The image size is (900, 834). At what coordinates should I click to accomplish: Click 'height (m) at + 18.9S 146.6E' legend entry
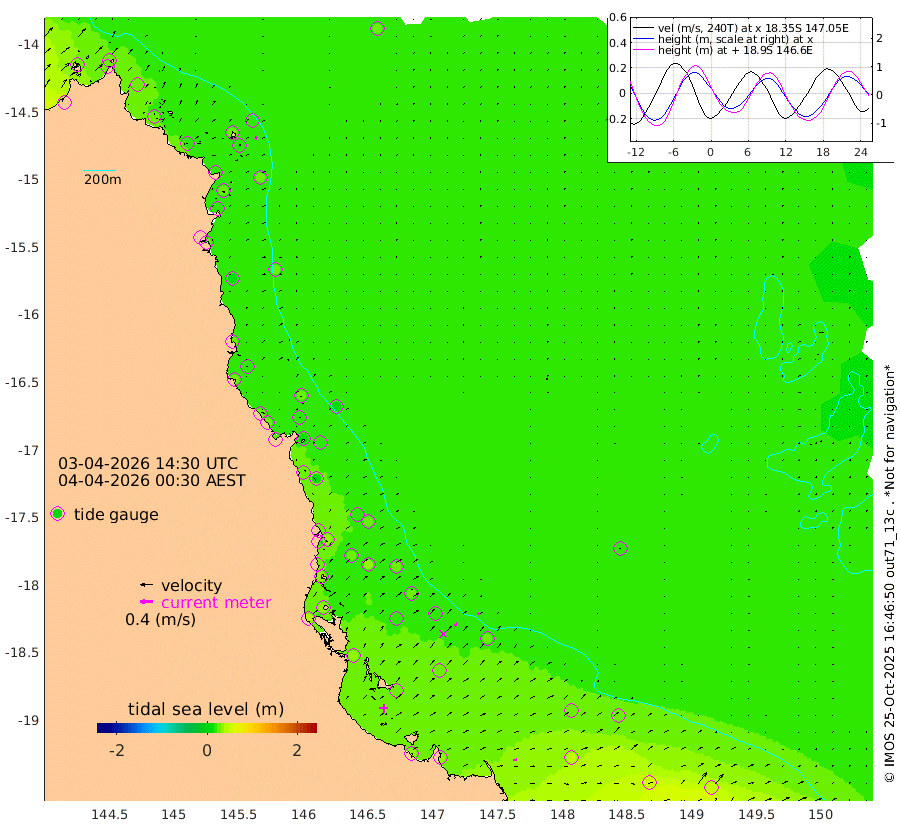(735, 50)
